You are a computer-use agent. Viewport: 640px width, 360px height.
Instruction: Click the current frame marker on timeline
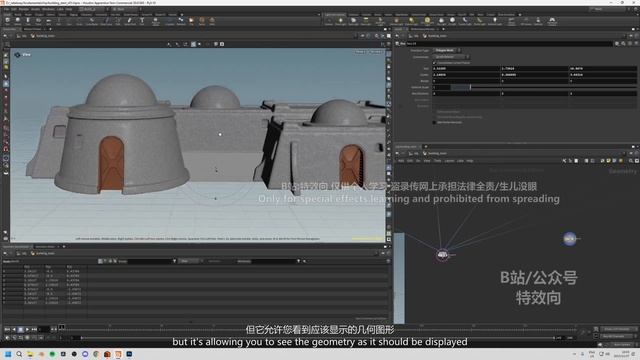62,327
